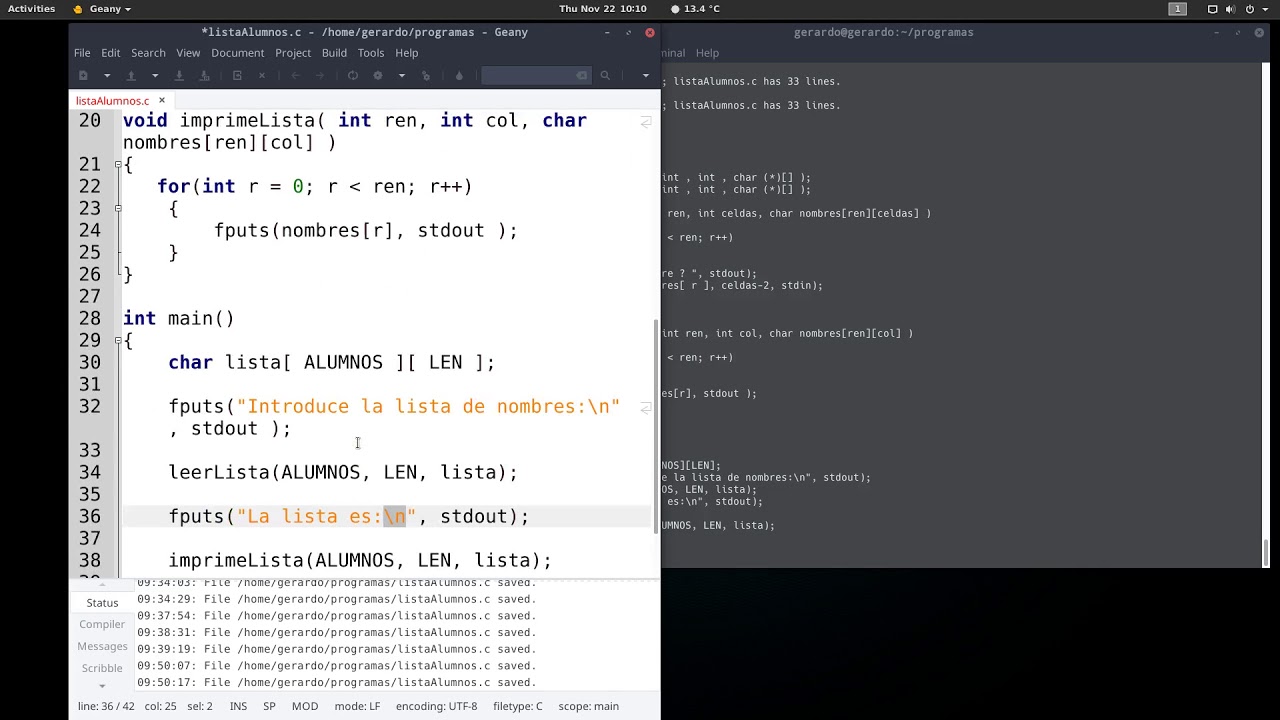
Task: Switch to the Messages tab
Action: tap(102, 647)
